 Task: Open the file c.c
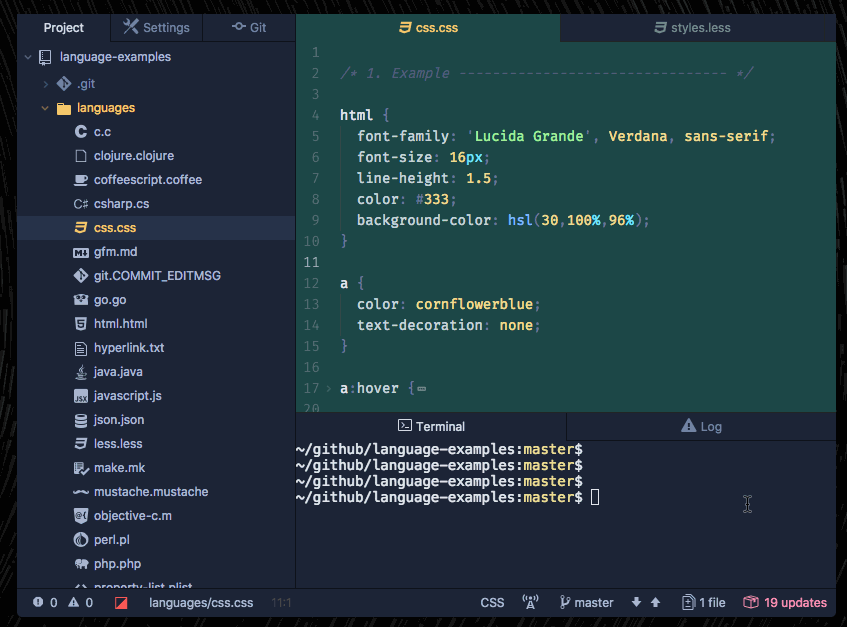point(102,132)
